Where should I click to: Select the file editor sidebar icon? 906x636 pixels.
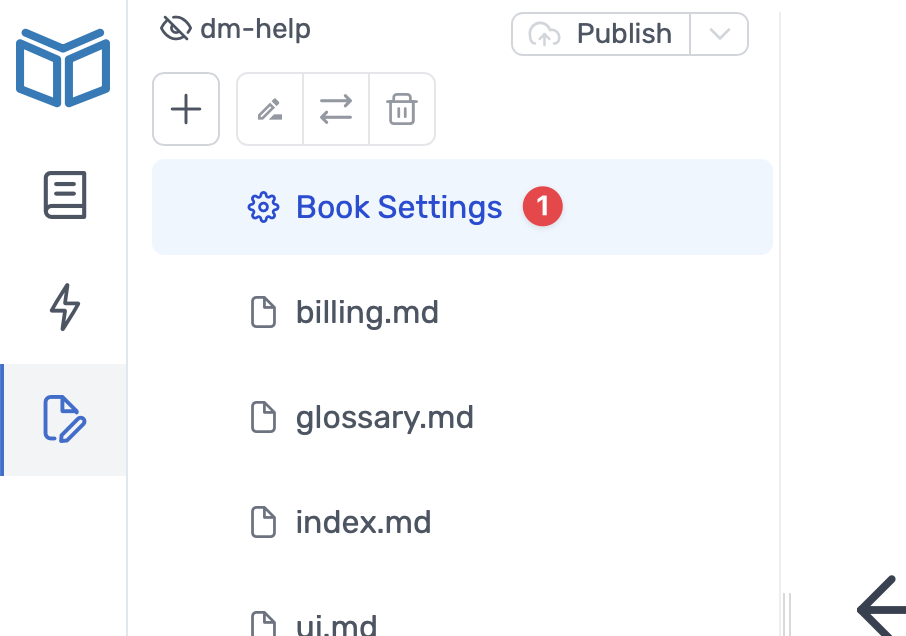click(65, 419)
